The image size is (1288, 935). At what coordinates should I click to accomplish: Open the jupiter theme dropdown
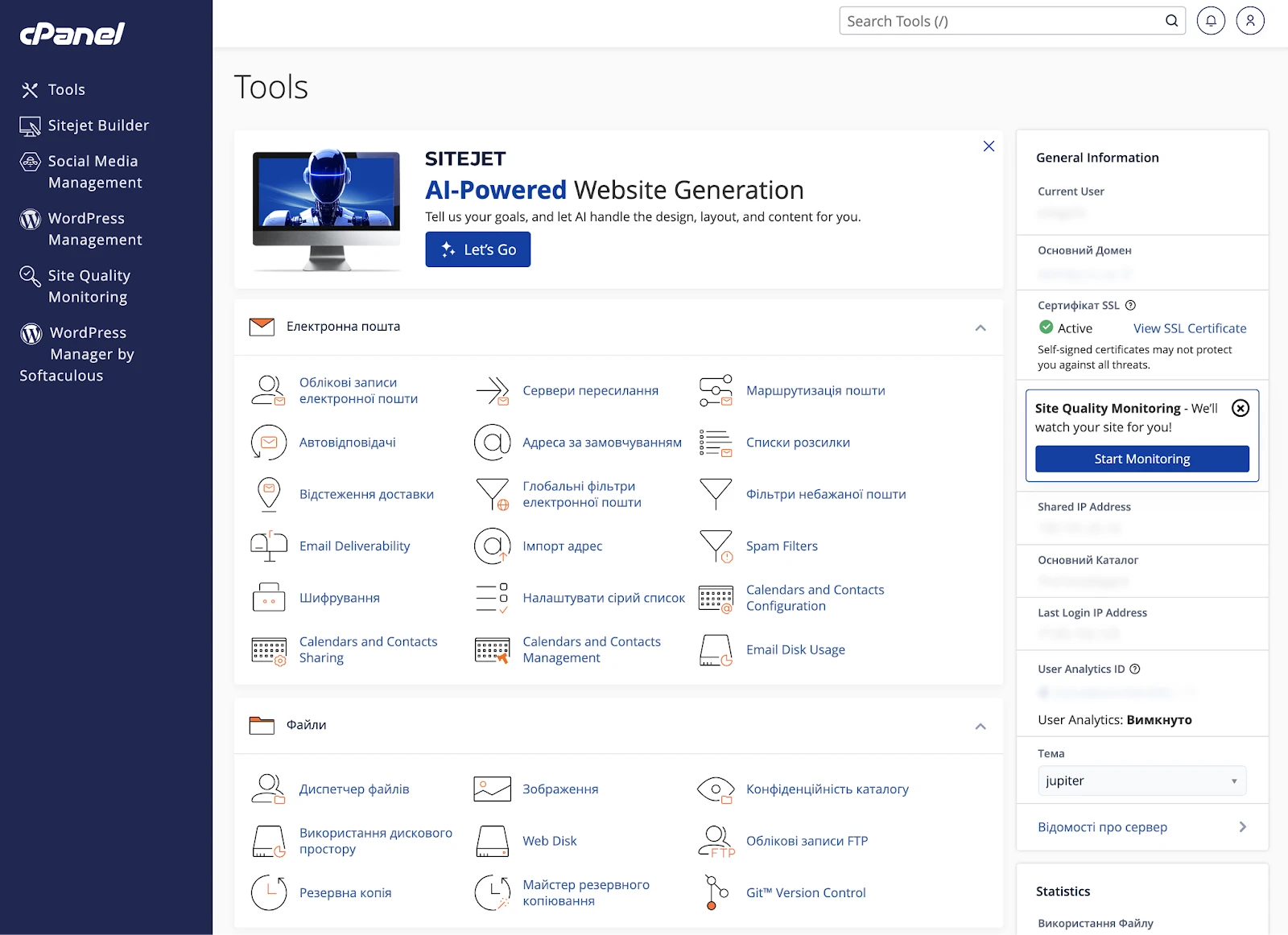tap(1141, 780)
